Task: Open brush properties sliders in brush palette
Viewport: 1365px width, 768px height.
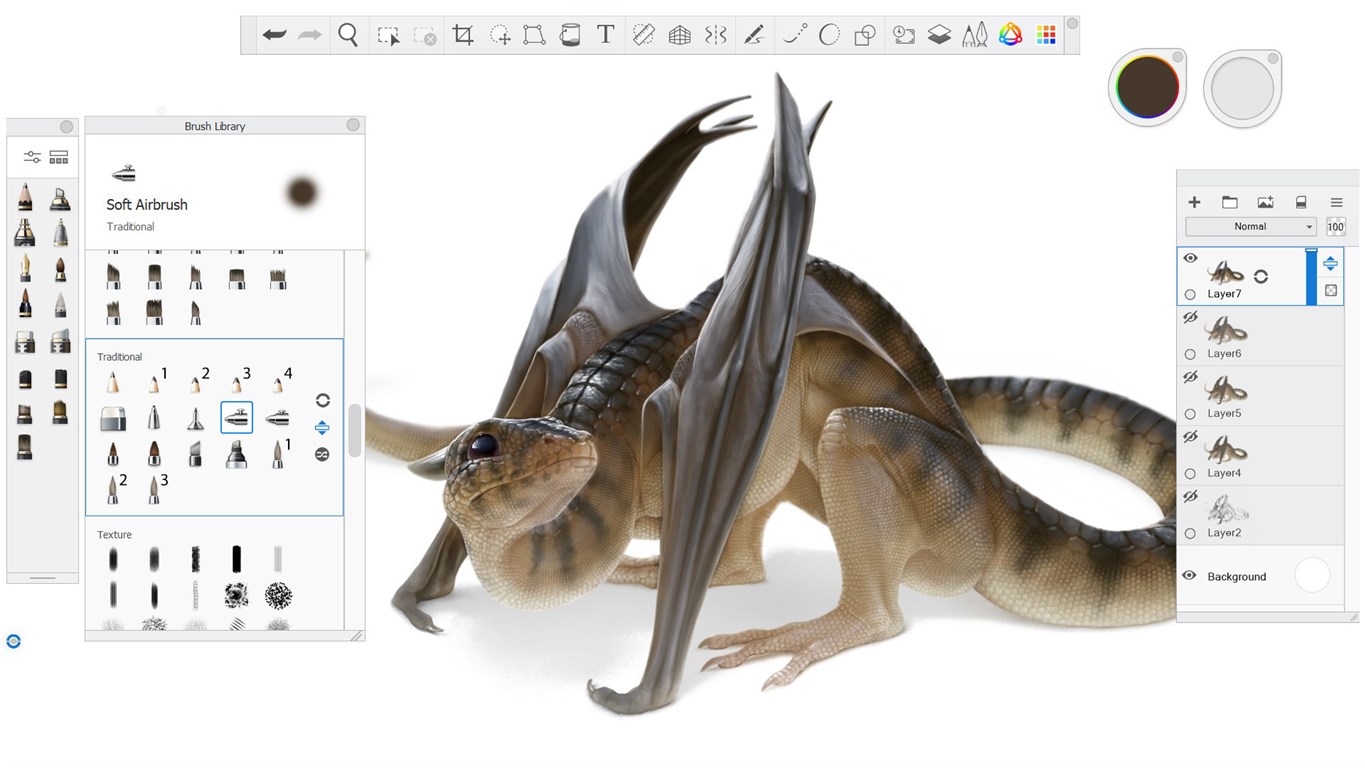Action: pyautogui.click(x=32, y=157)
